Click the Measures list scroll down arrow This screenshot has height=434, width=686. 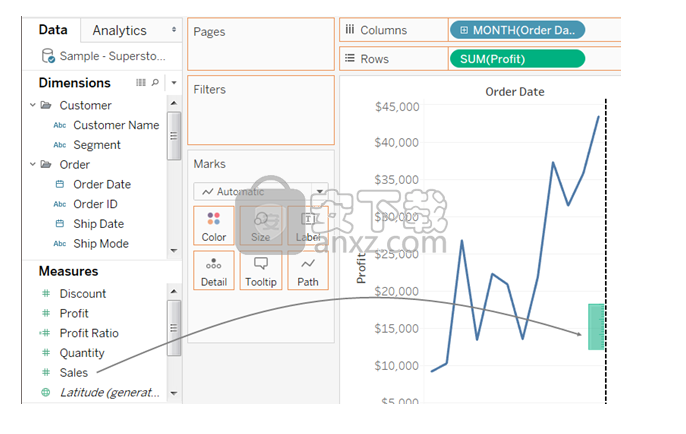pyautogui.click(x=174, y=393)
